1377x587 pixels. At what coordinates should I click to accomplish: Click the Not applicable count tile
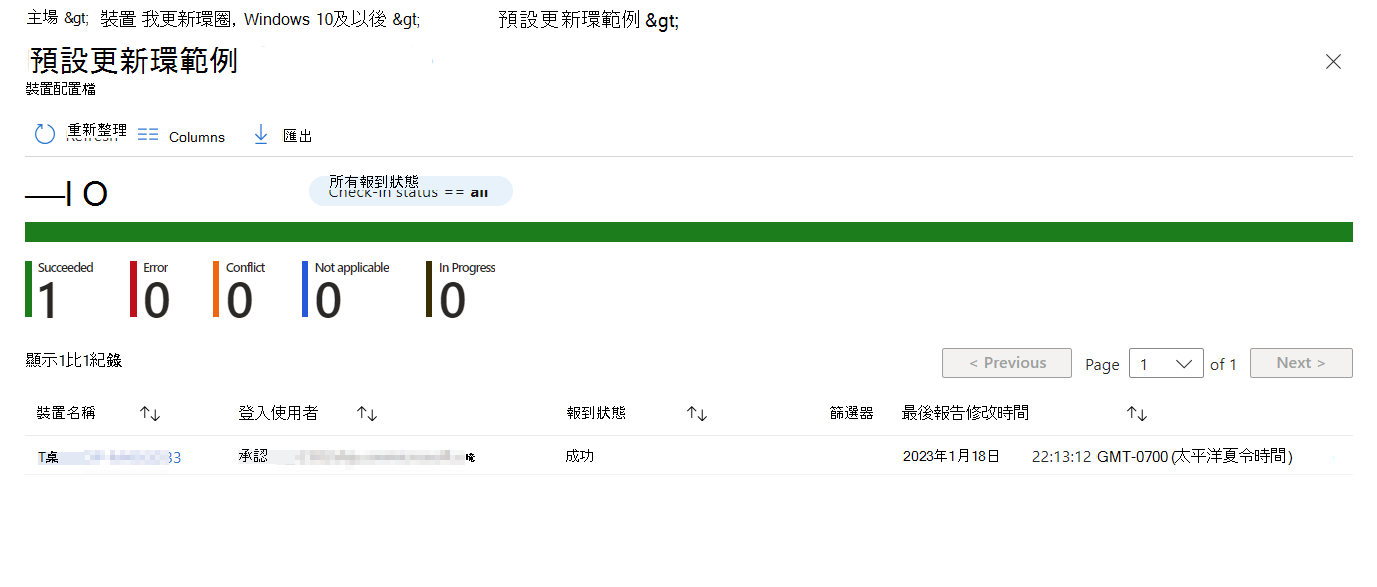tap(347, 289)
